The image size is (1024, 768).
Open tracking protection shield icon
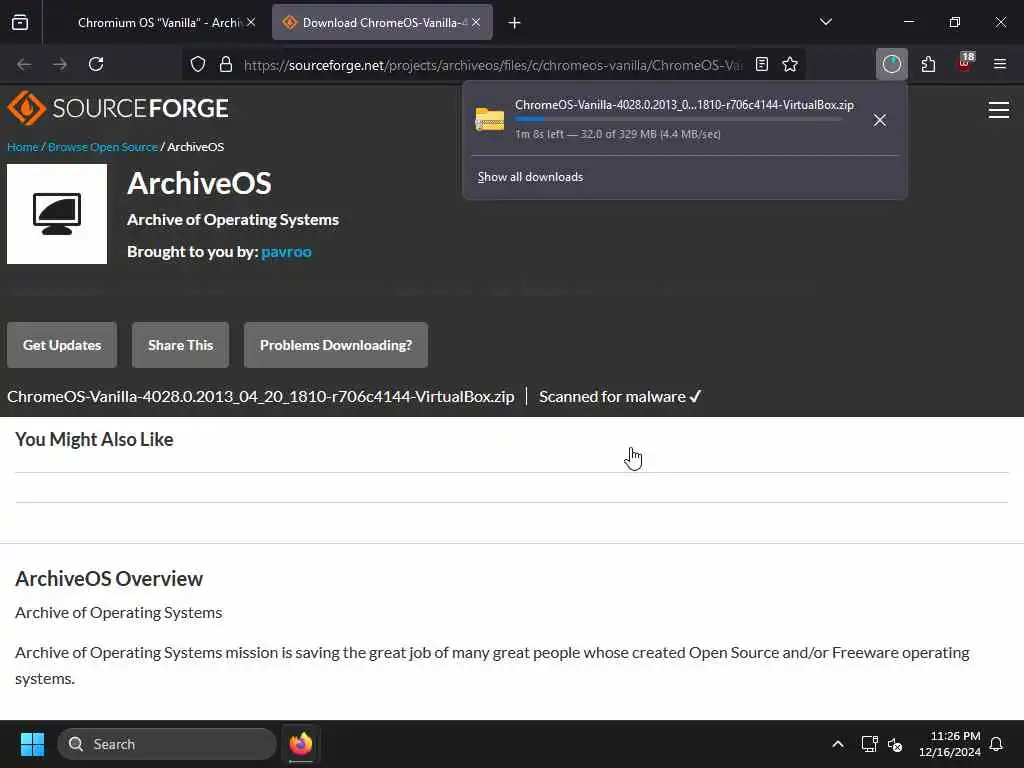pyautogui.click(x=198, y=64)
